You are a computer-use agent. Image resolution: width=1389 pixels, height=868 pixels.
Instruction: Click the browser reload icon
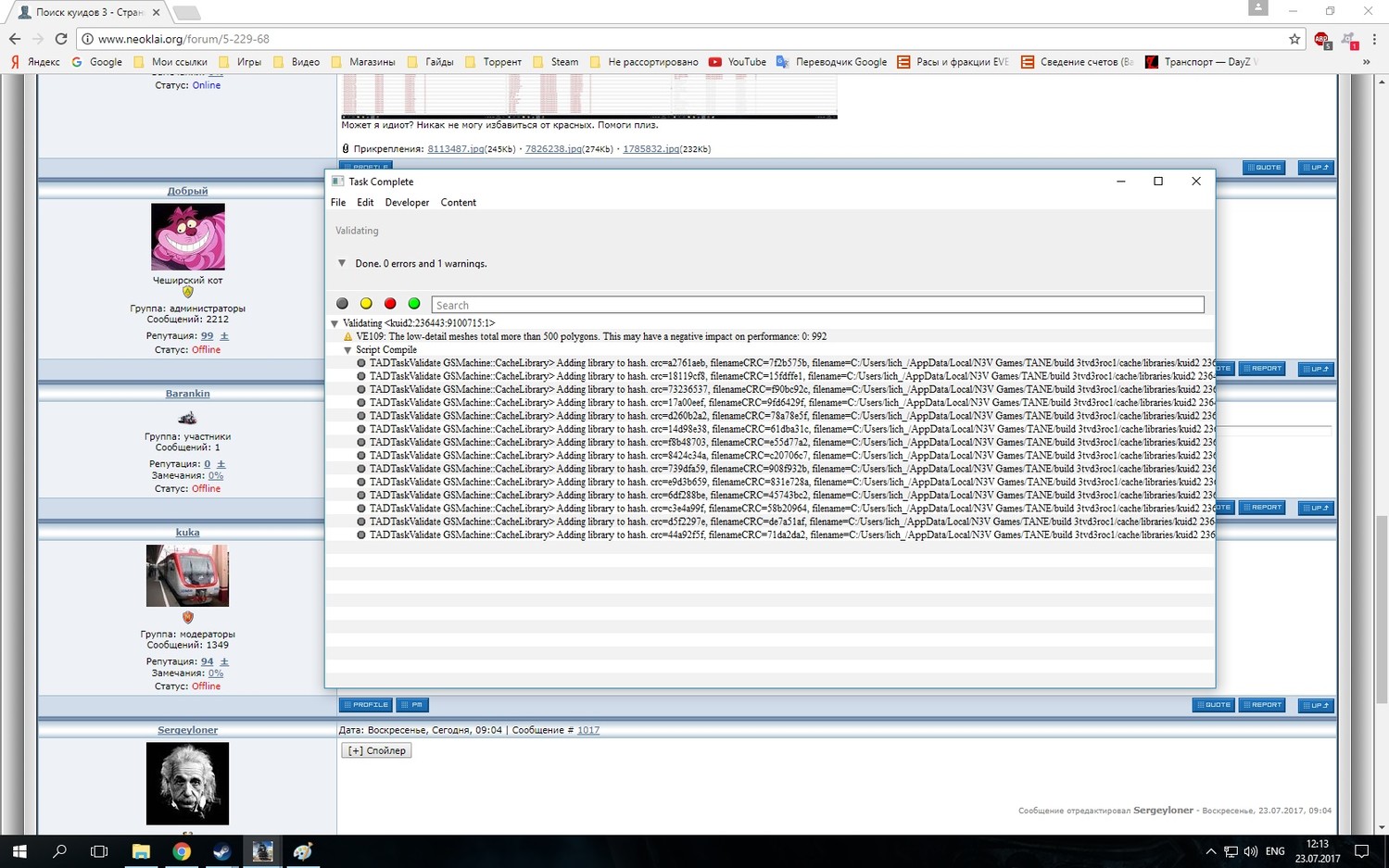point(61,39)
